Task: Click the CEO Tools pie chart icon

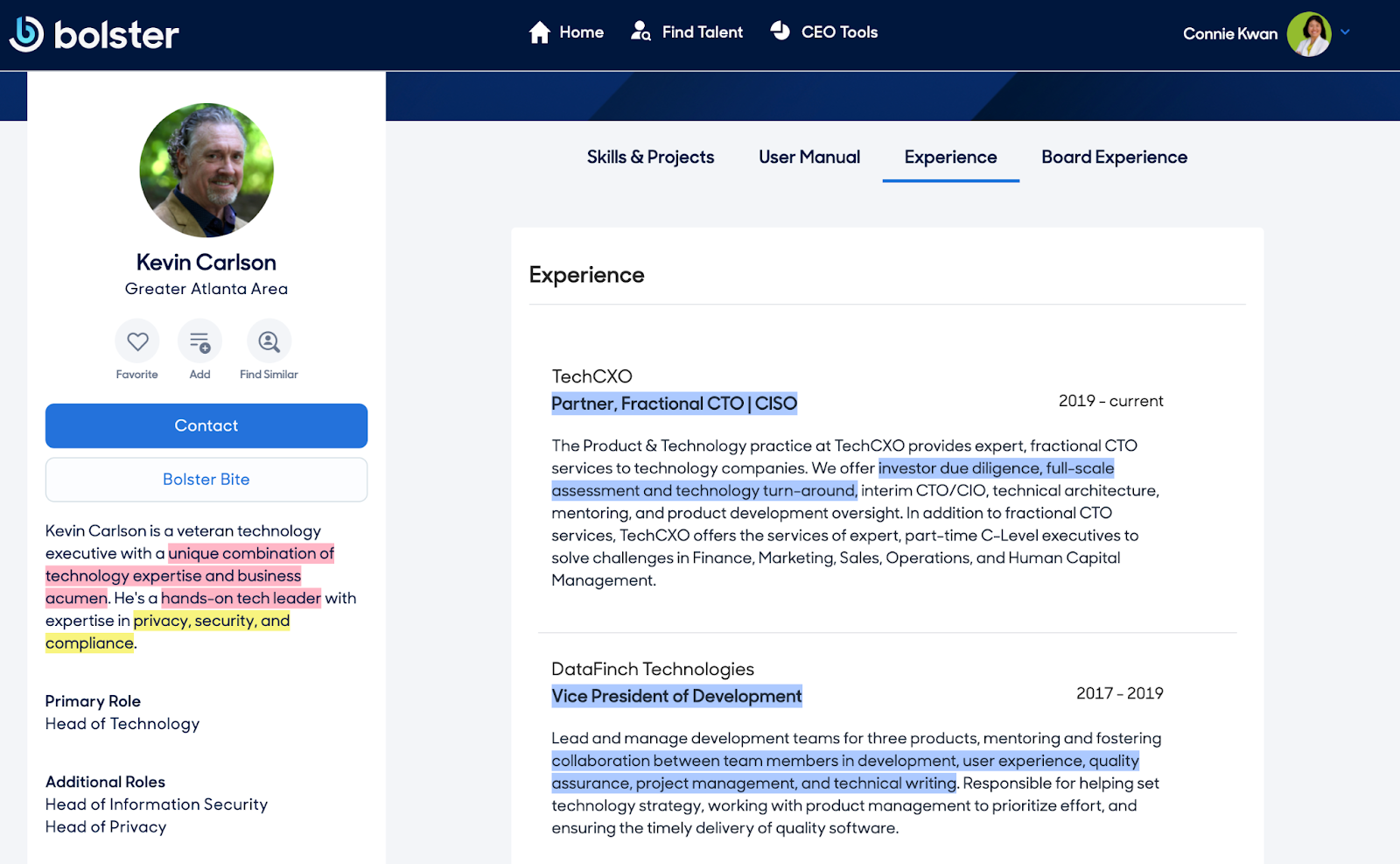Action: (780, 31)
